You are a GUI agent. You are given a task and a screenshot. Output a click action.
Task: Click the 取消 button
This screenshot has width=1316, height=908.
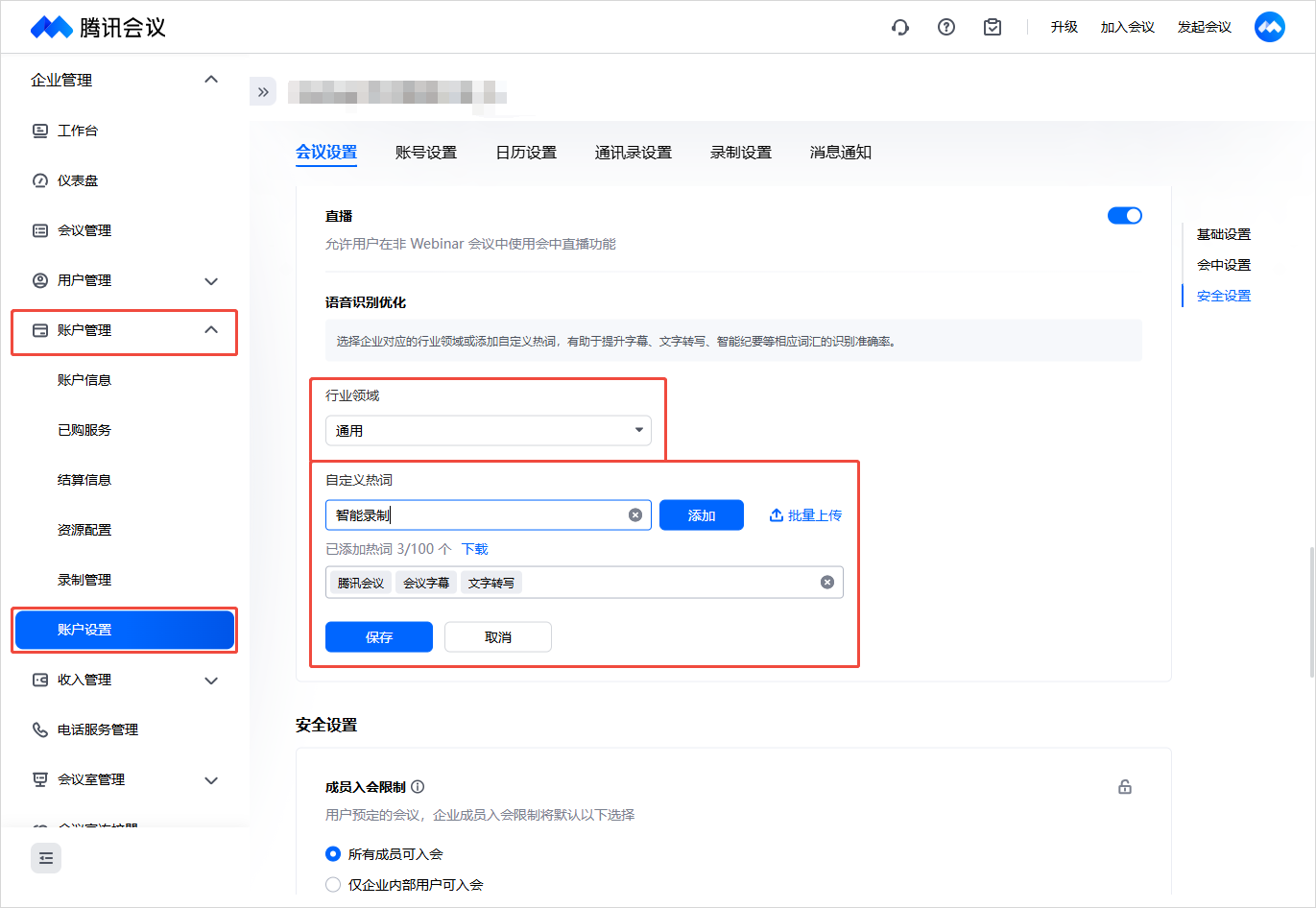(498, 637)
